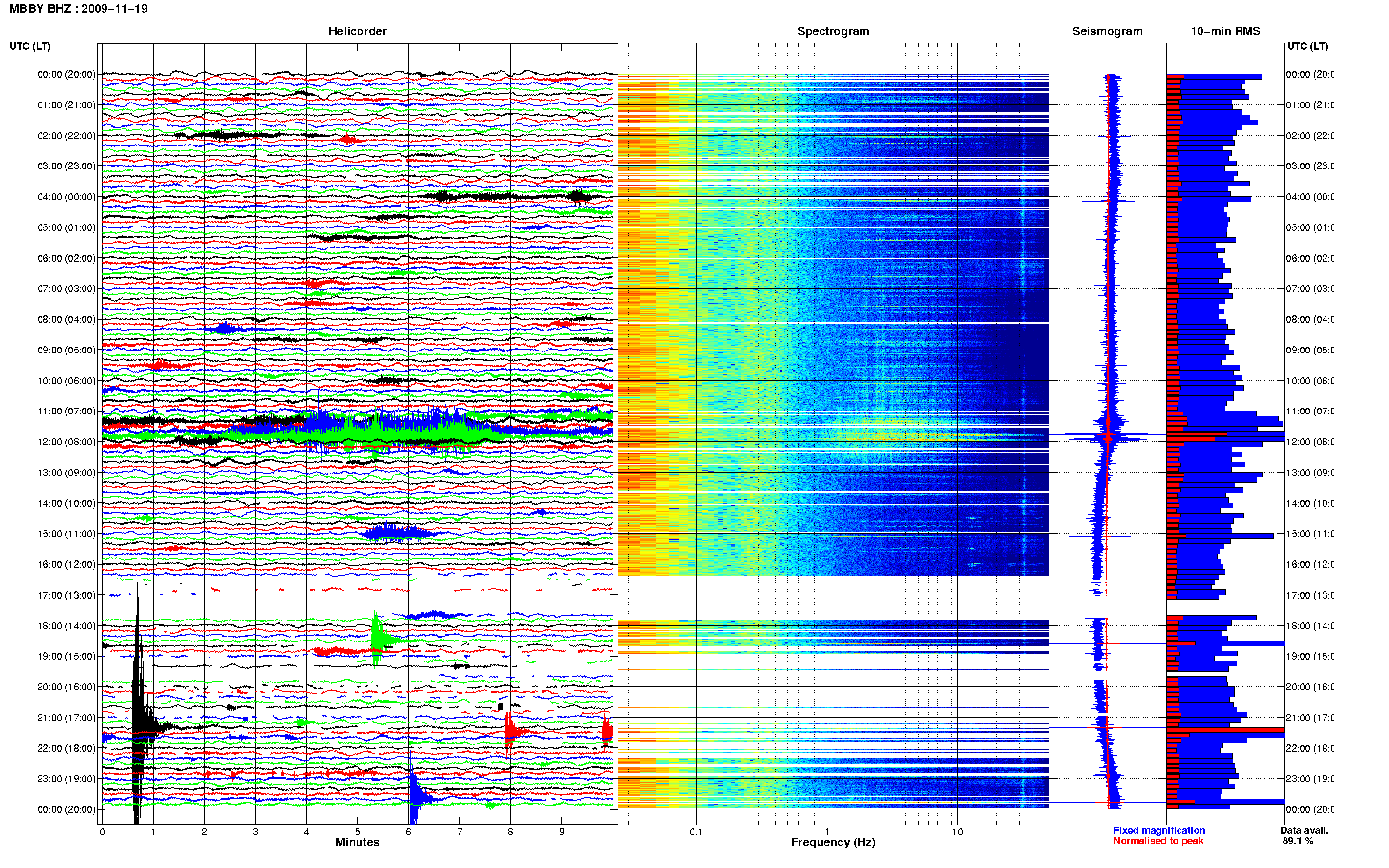Click the UTC (LT) label above right axis

tap(1307, 46)
